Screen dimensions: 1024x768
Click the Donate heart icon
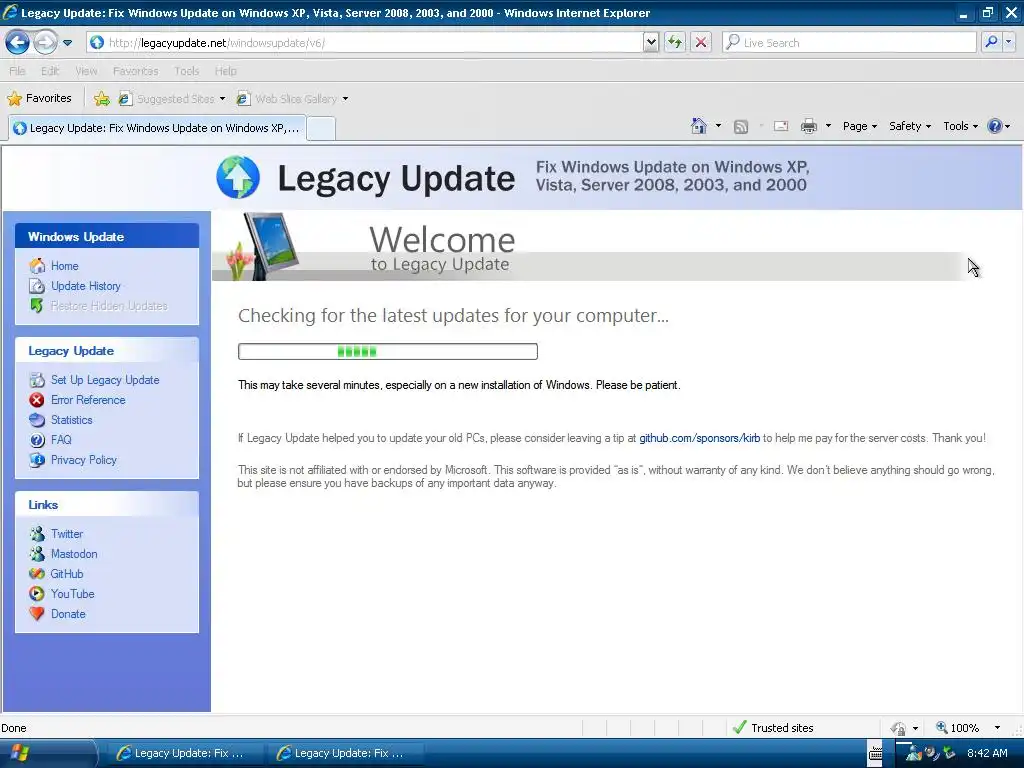37,614
